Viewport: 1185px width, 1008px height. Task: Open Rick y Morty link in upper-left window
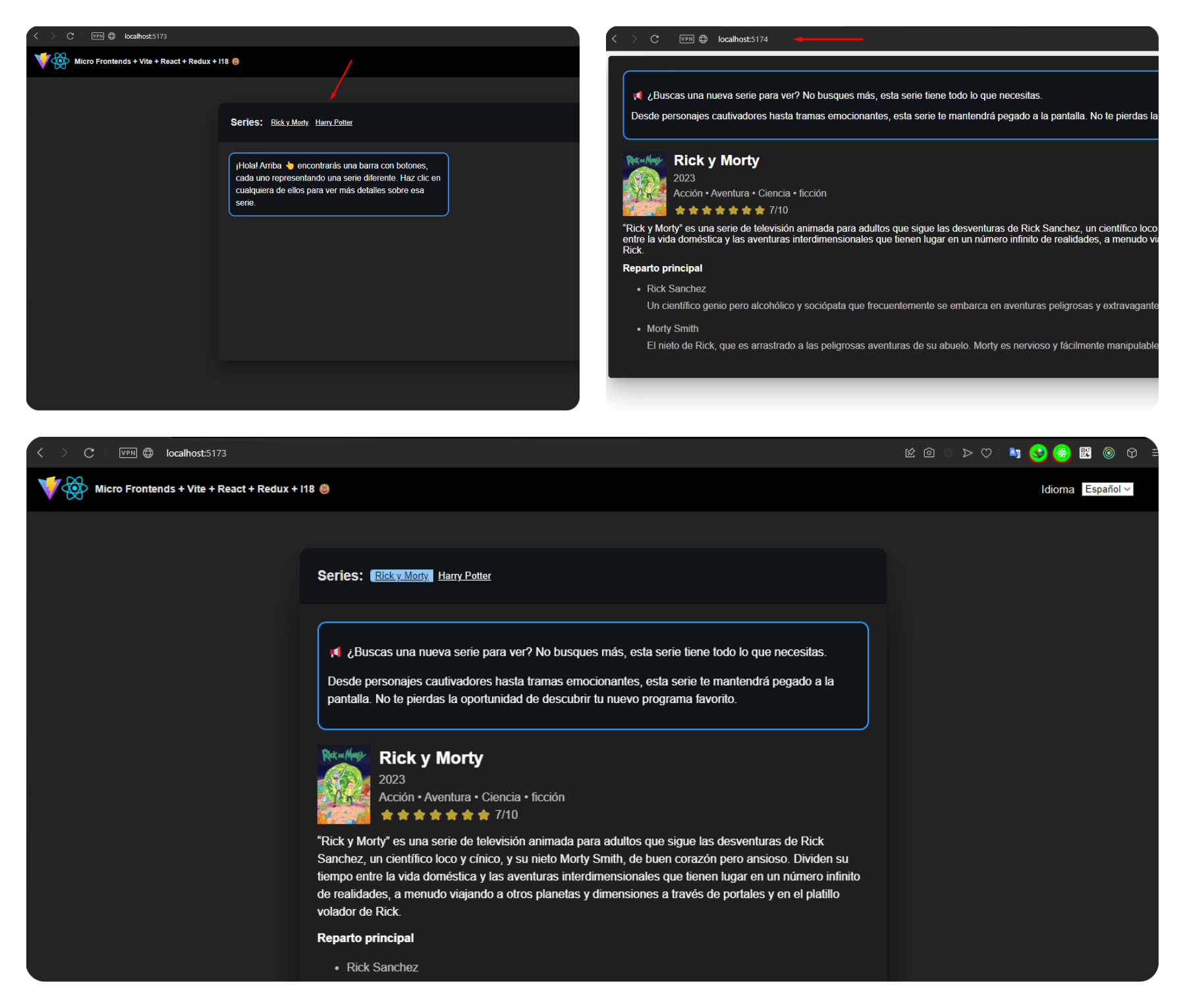point(290,123)
